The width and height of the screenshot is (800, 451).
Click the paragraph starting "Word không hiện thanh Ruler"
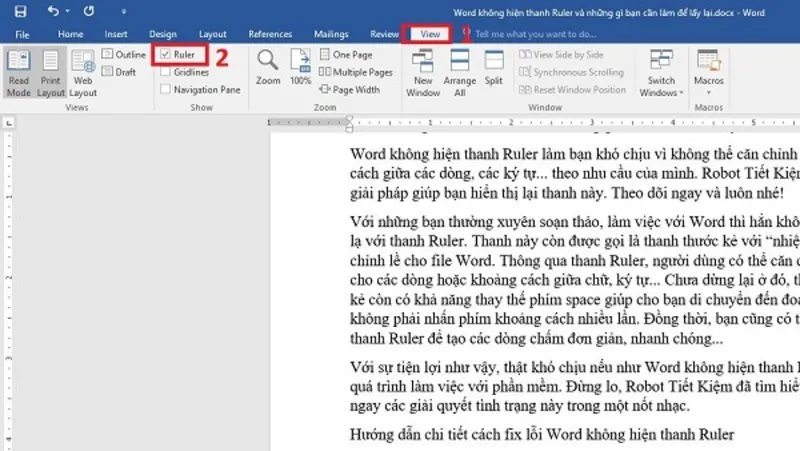(574, 173)
